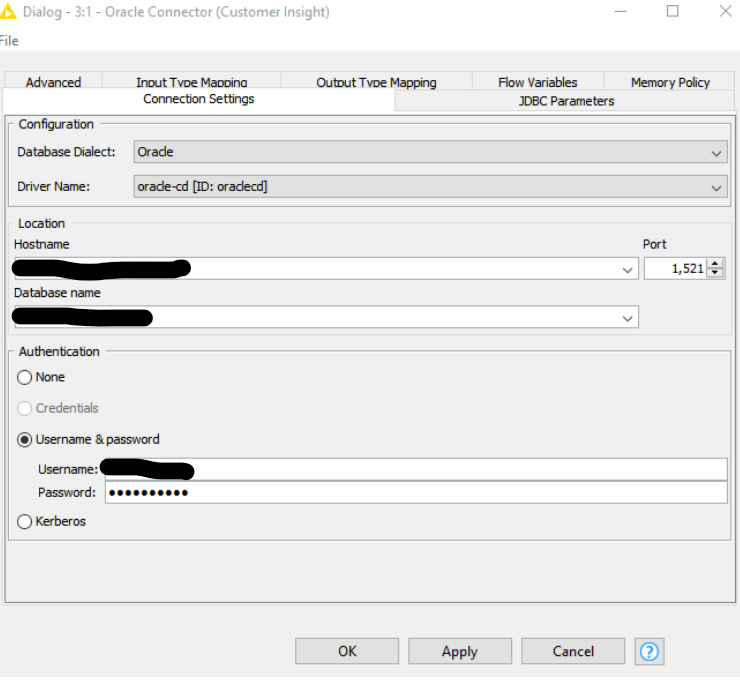Close the Oracle Connector dialog
This screenshot has width=740, height=681.
[x=725, y=11]
